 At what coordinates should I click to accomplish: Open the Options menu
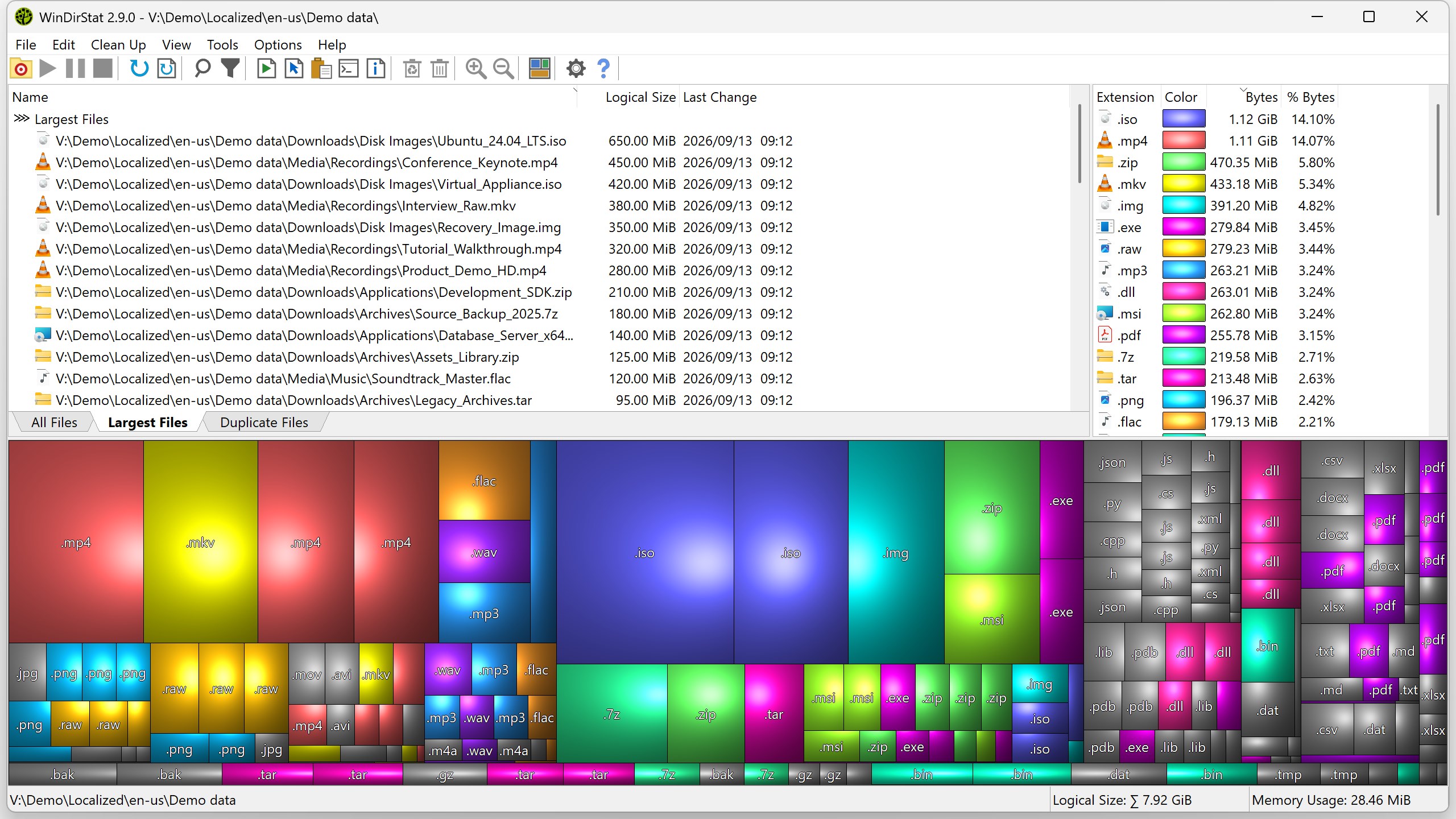278,45
